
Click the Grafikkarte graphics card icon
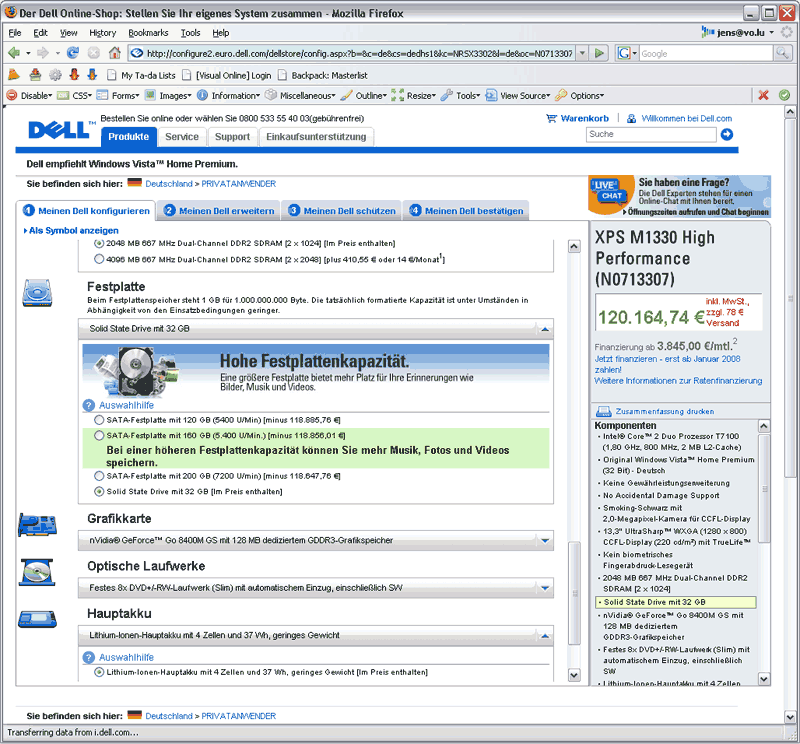(38, 528)
